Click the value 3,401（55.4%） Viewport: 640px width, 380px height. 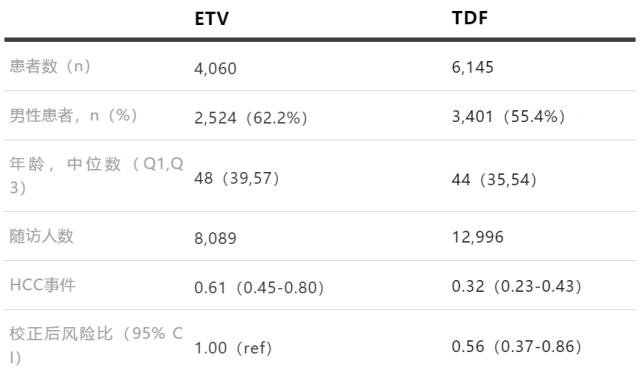[508, 117]
